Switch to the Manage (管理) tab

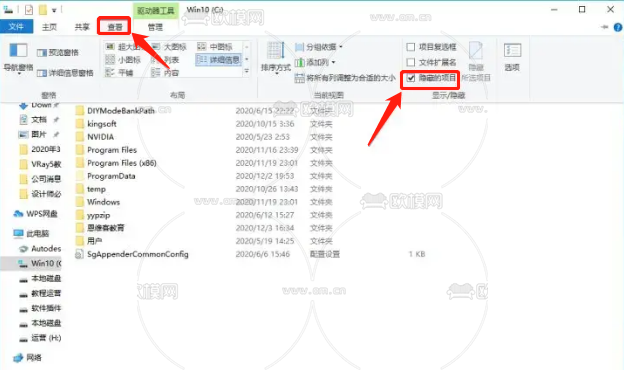pos(155,27)
